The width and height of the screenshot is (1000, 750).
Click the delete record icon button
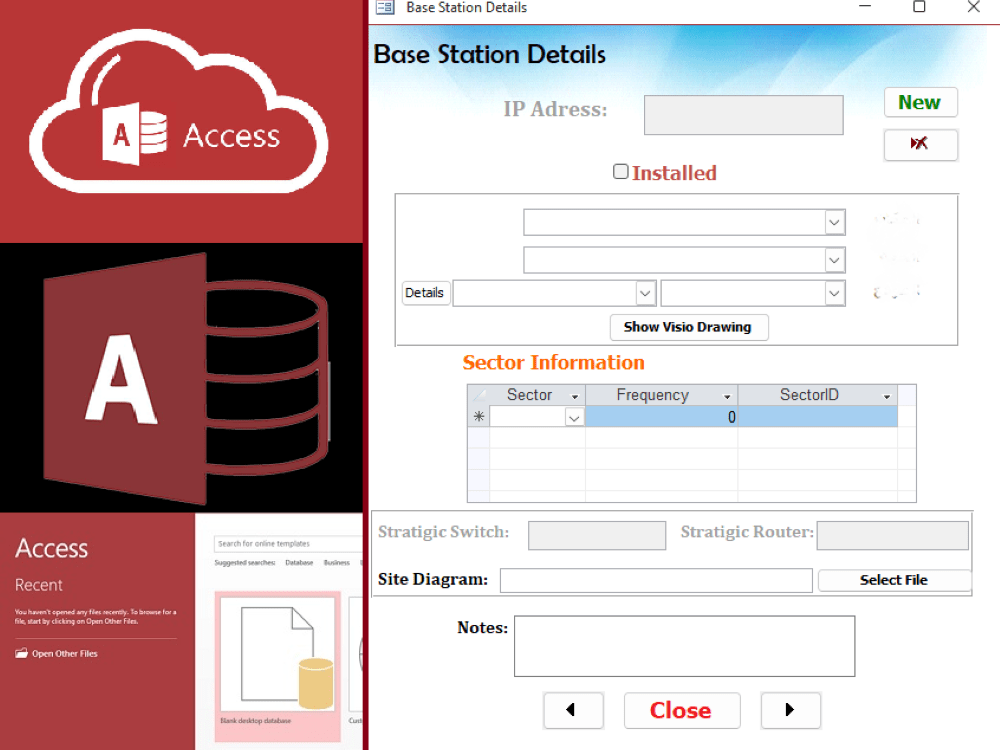tap(920, 144)
